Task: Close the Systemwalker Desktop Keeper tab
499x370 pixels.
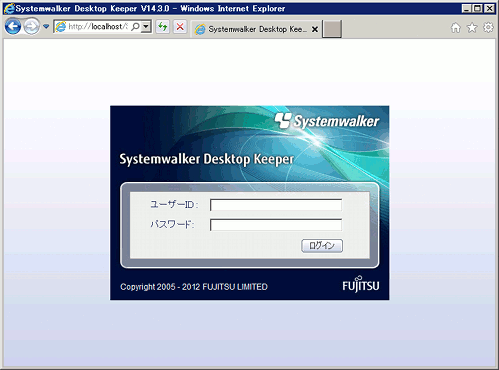Action: (x=315, y=29)
